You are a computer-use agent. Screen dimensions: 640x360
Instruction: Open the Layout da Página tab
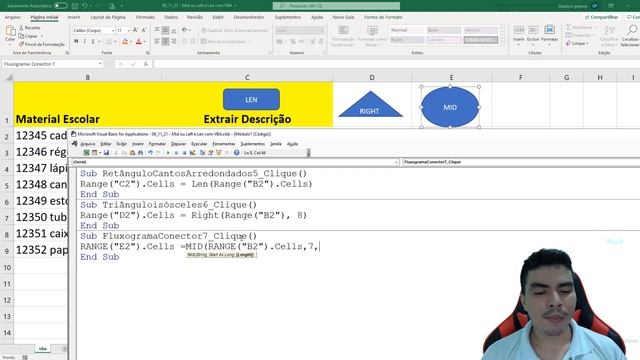point(108,17)
